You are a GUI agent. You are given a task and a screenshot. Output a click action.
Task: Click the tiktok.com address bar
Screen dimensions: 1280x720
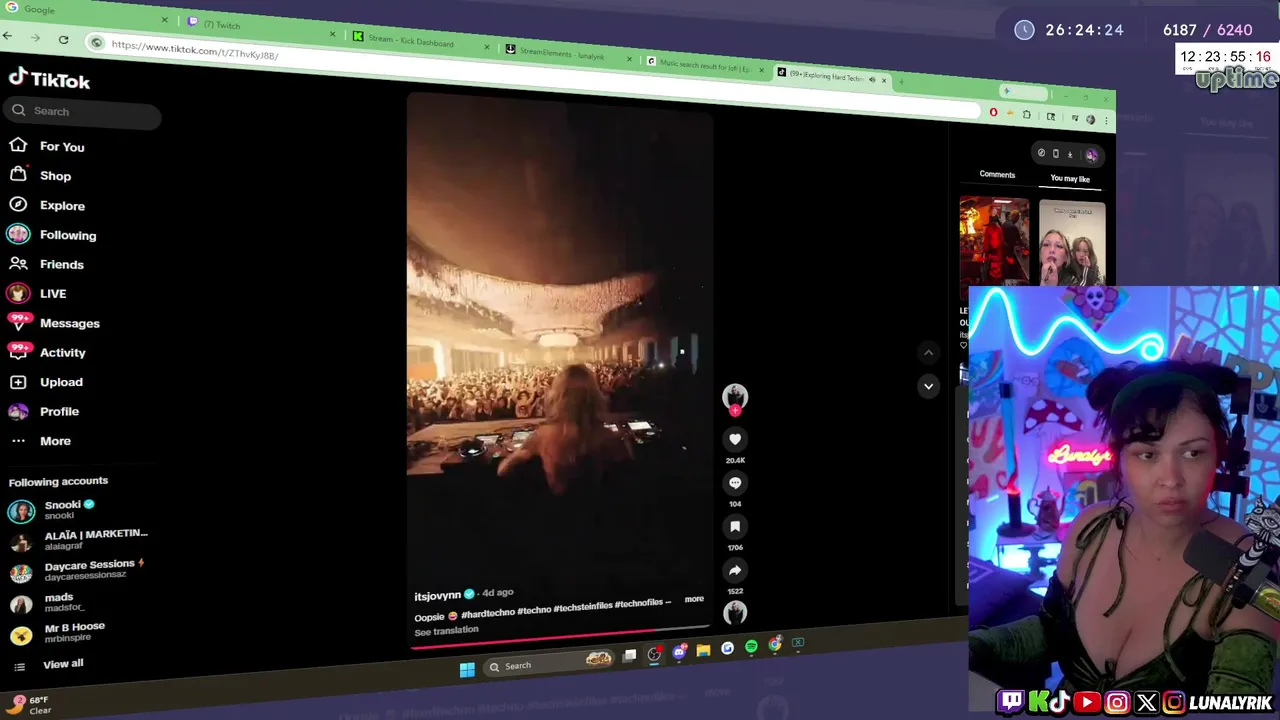coord(530,77)
